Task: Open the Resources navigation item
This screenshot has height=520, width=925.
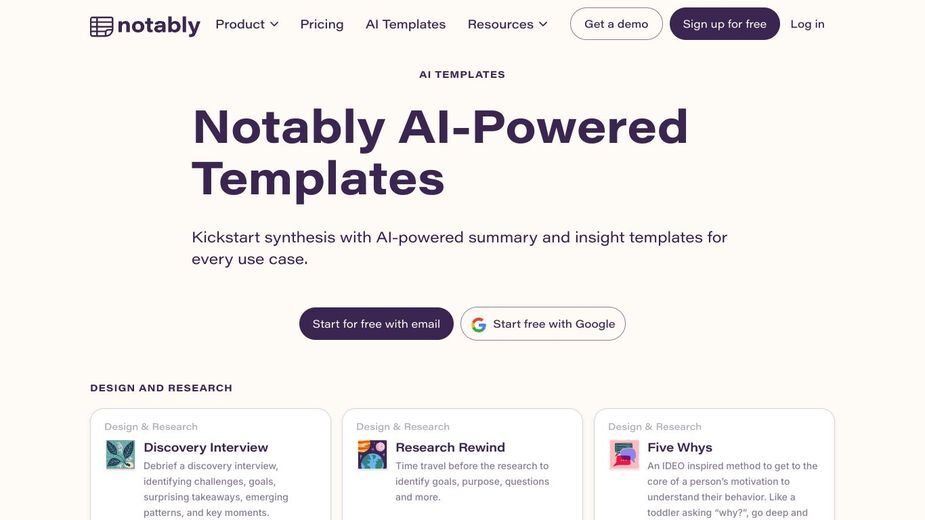Action: coord(507,24)
